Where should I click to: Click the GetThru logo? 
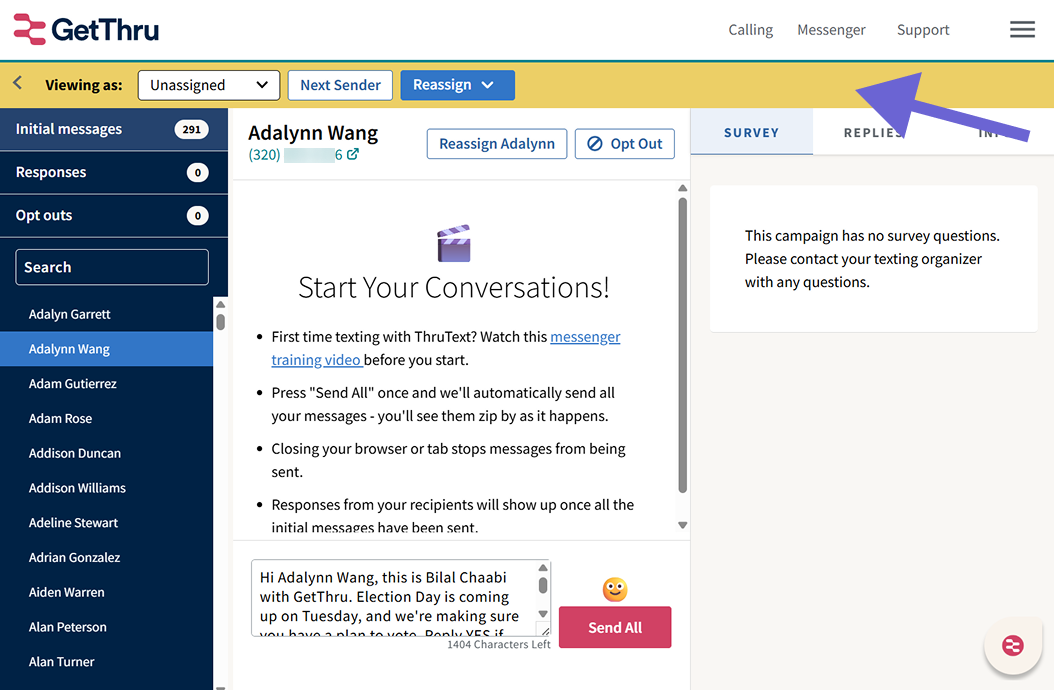pos(86,30)
